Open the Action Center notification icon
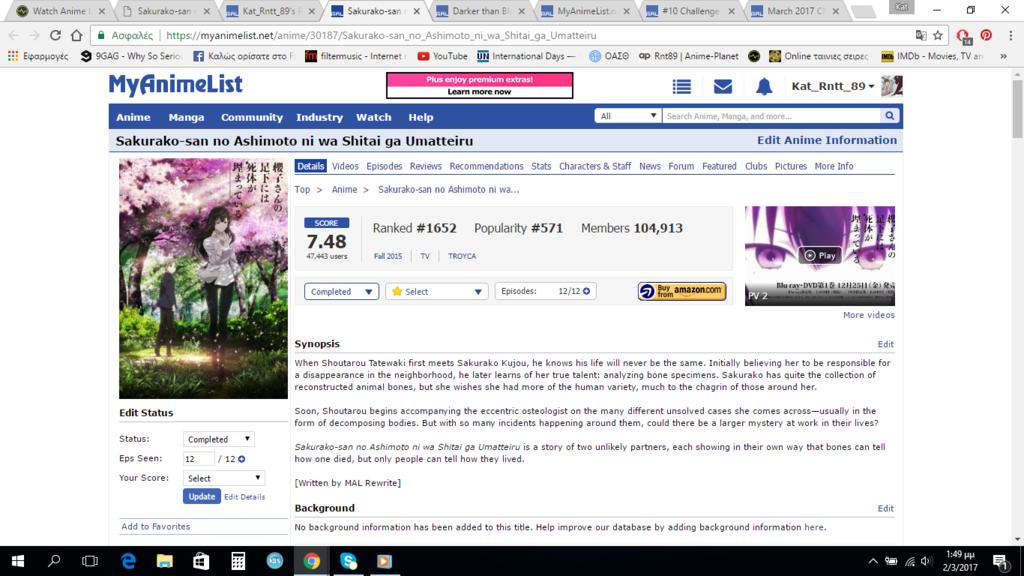Image resolution: width=1024 pixels, height=576 pixels. tap(1000, 561)
